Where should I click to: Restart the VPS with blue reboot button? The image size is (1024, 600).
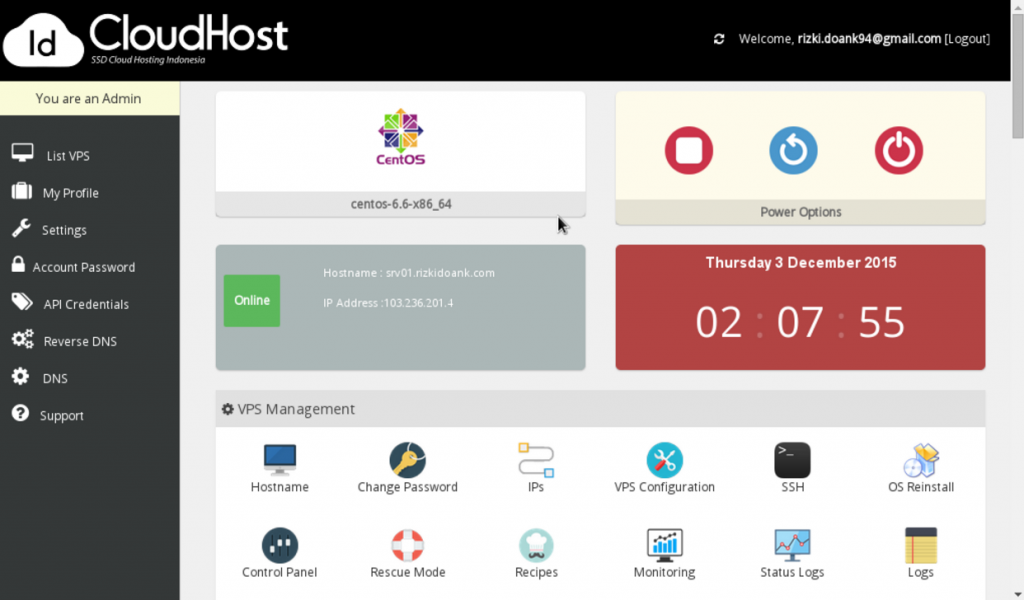(x=793, y=150)
